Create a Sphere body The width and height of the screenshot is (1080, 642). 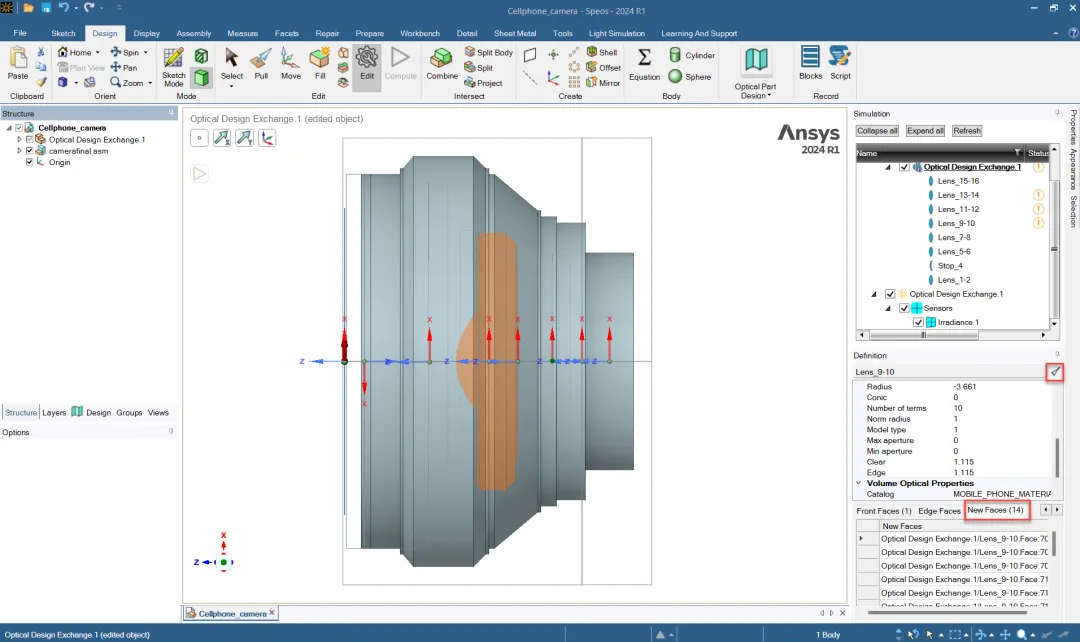[x=689, y=76]
